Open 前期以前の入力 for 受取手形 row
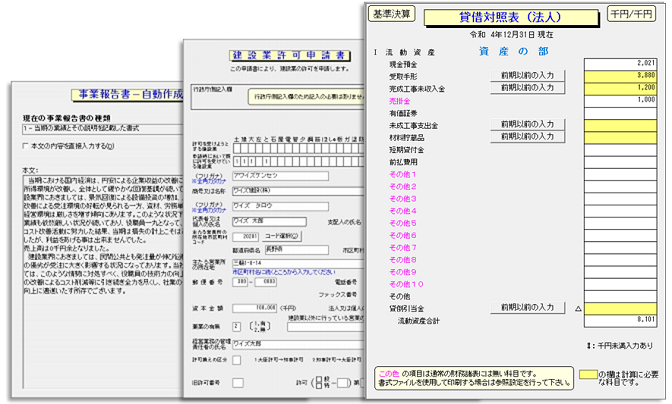Screen dimensions: 672x404 tap(528, 75)
